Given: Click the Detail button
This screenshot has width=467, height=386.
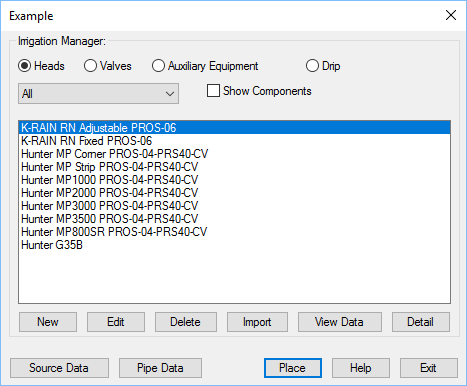Looking at the screenshot, I should (x=421, y=322).
